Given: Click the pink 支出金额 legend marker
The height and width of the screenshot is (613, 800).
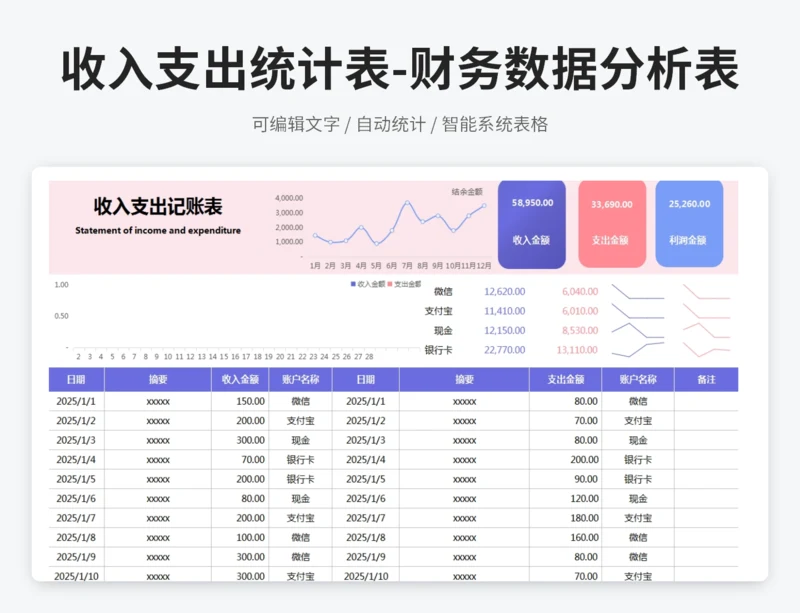Looking at the screenshot, I should (x=390, y=284).
